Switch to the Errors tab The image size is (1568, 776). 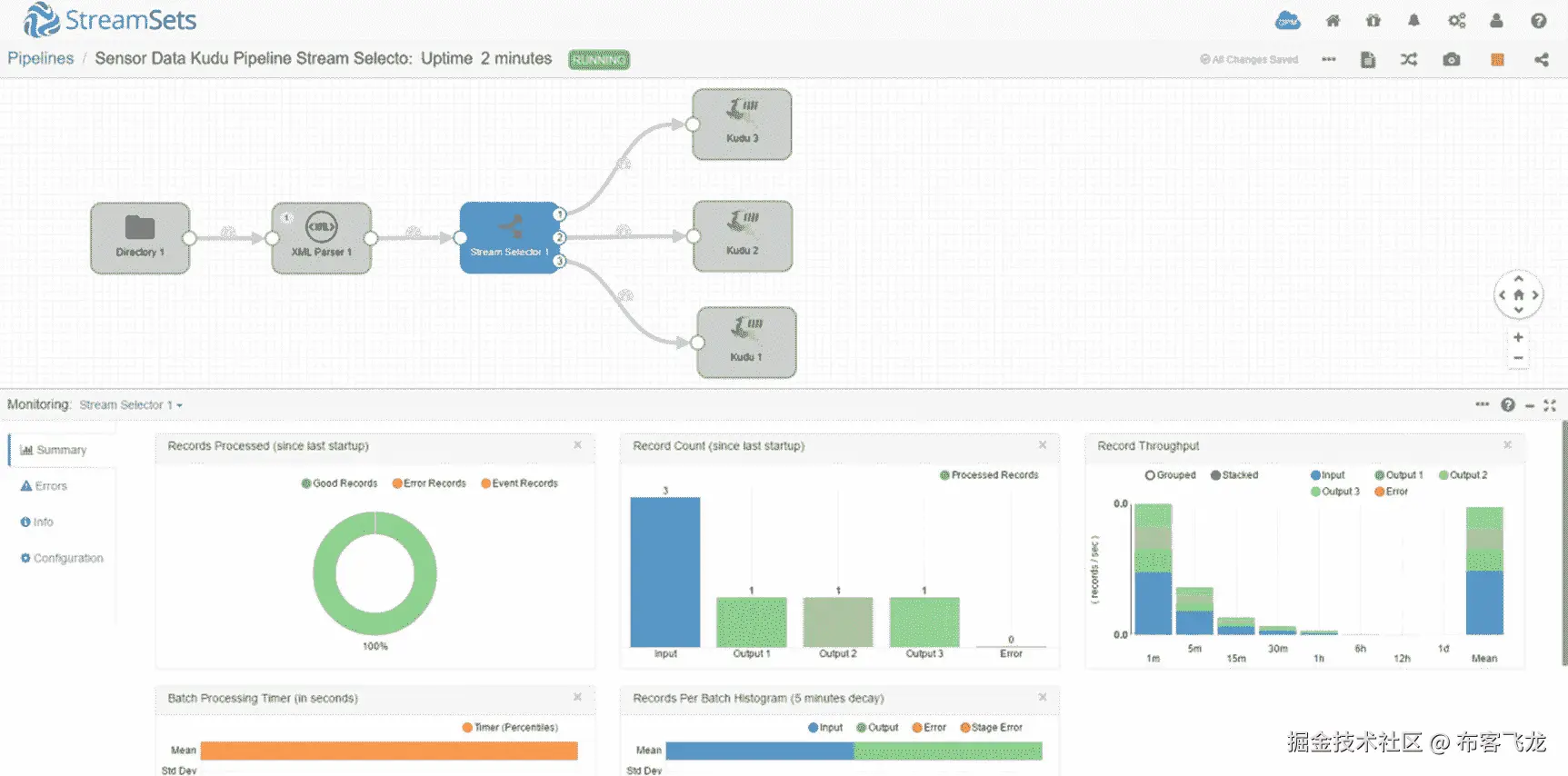(44, 486)
